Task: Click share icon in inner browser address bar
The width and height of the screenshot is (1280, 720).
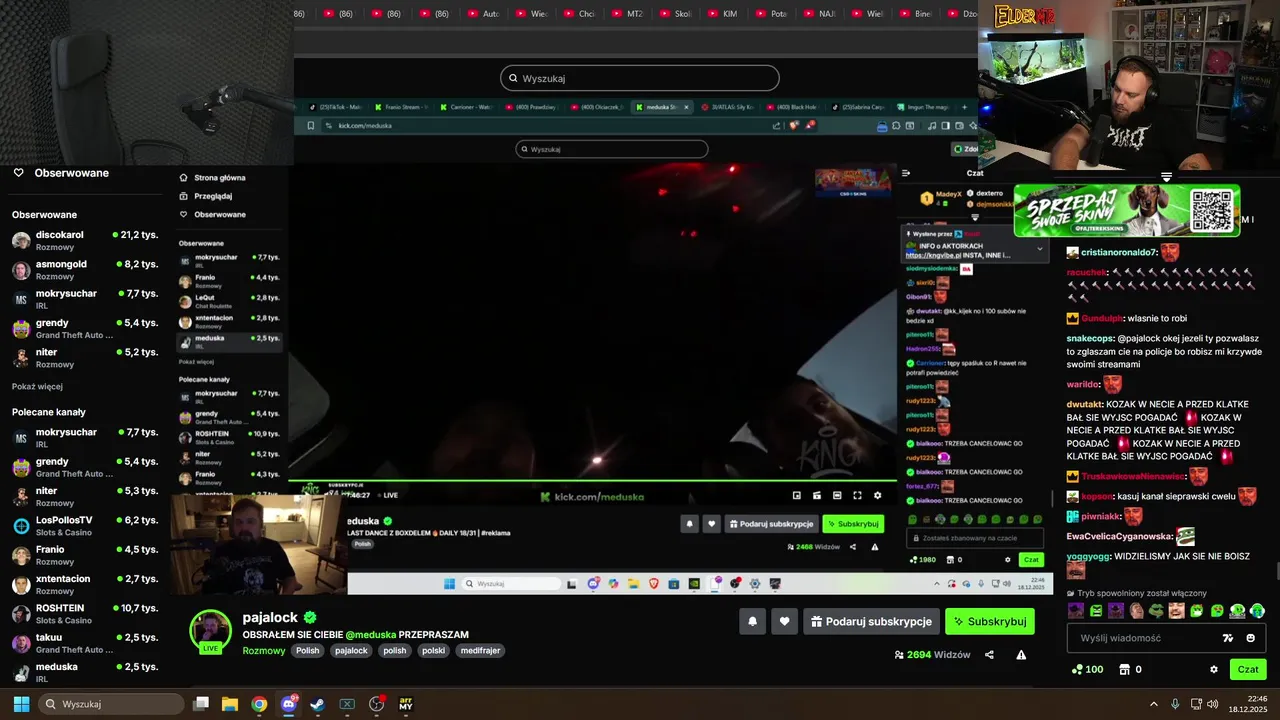Action: [x=776, y=125]
